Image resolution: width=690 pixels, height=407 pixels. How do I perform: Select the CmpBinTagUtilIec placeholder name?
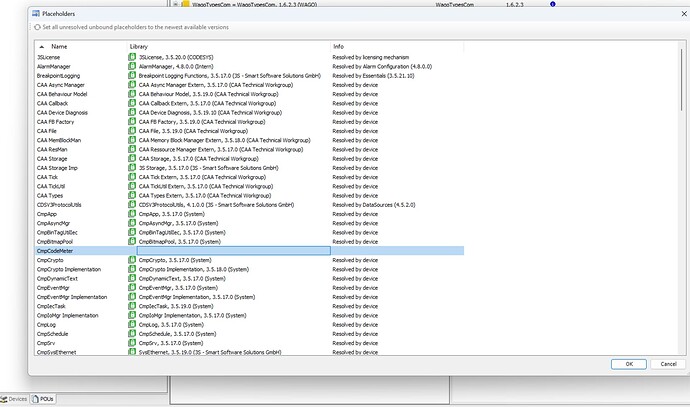point(57,233)
